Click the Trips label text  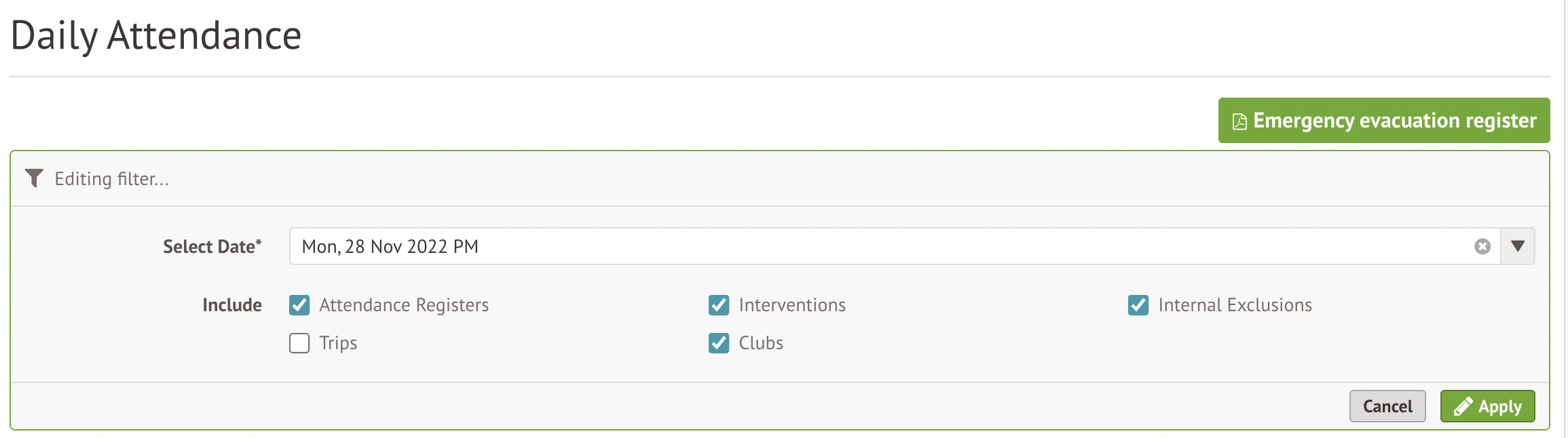tap(338, 343)
